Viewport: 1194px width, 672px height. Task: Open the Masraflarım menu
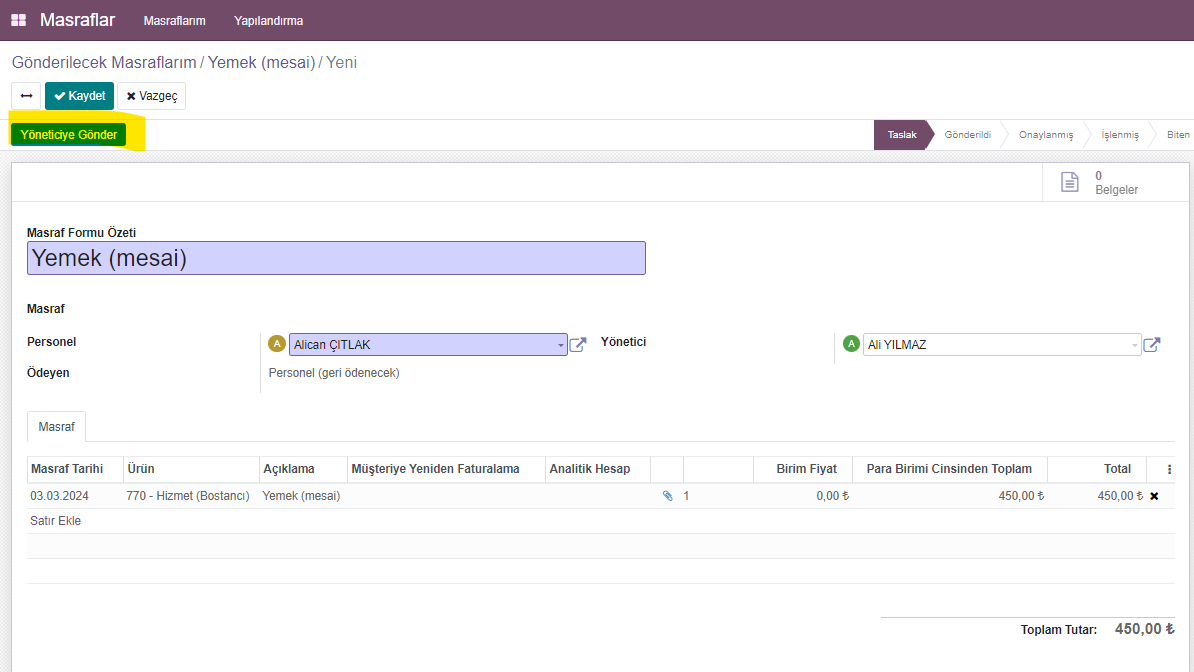[x=174, y=20]
